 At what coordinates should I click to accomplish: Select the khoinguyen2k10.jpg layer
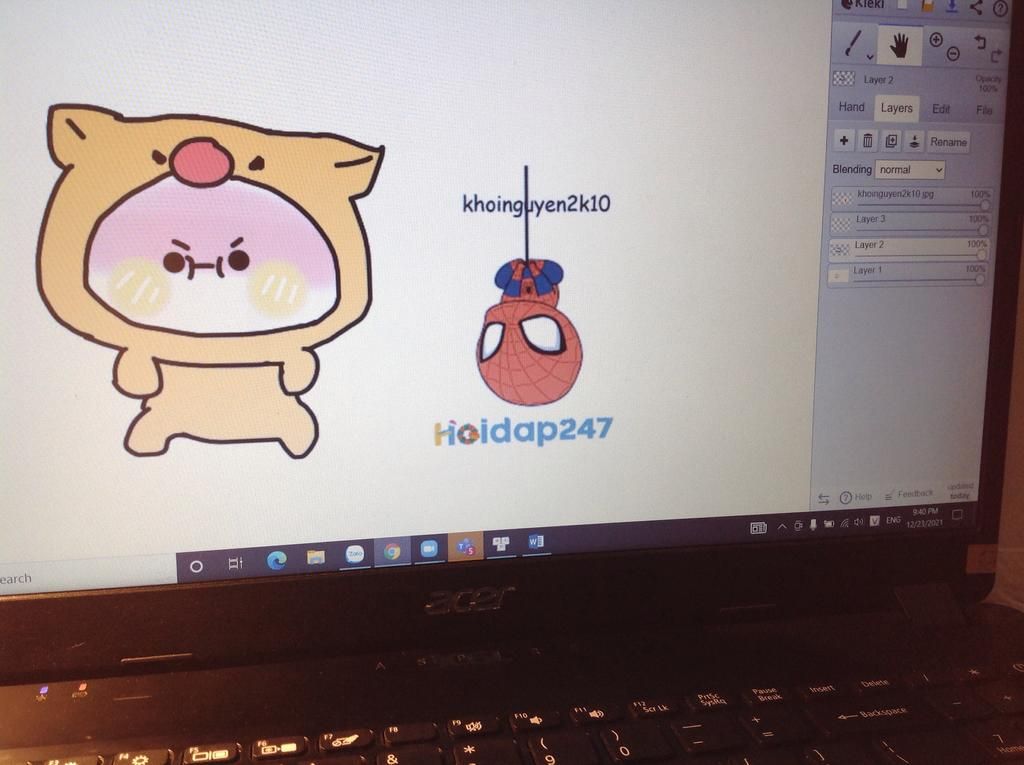tap(911, 198)
